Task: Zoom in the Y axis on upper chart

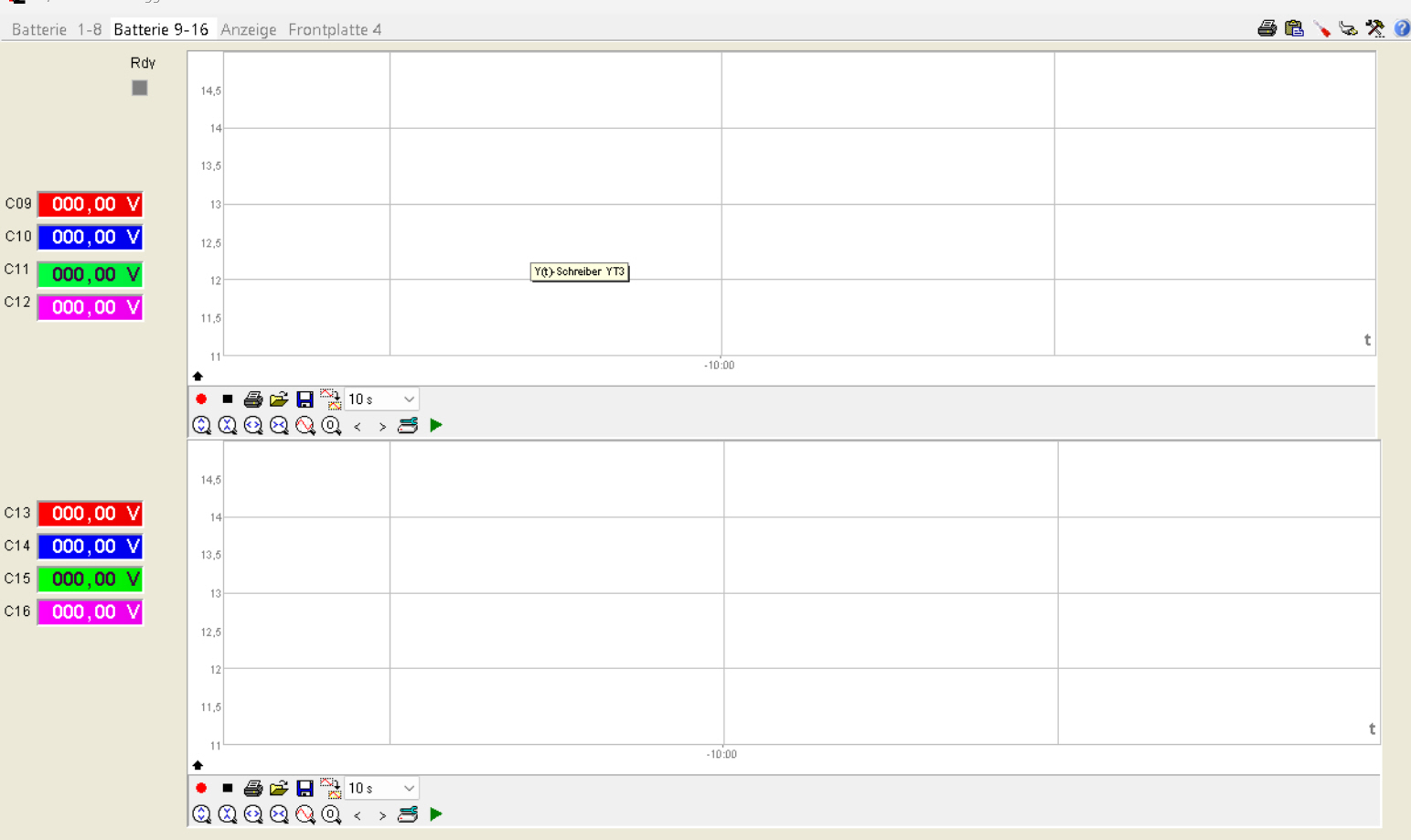Action: 202,425
